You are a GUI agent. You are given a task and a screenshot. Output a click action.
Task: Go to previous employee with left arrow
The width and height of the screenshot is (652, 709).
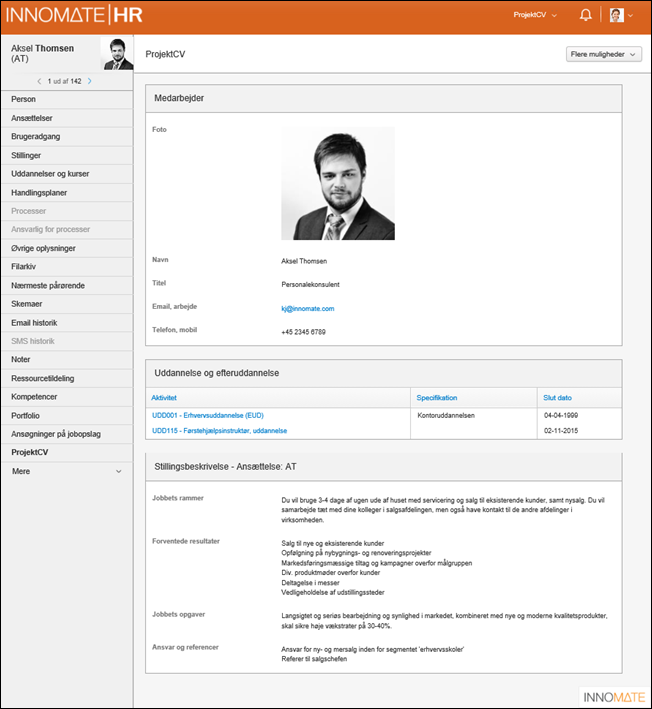pyautogui.click(x=39, y=81)
